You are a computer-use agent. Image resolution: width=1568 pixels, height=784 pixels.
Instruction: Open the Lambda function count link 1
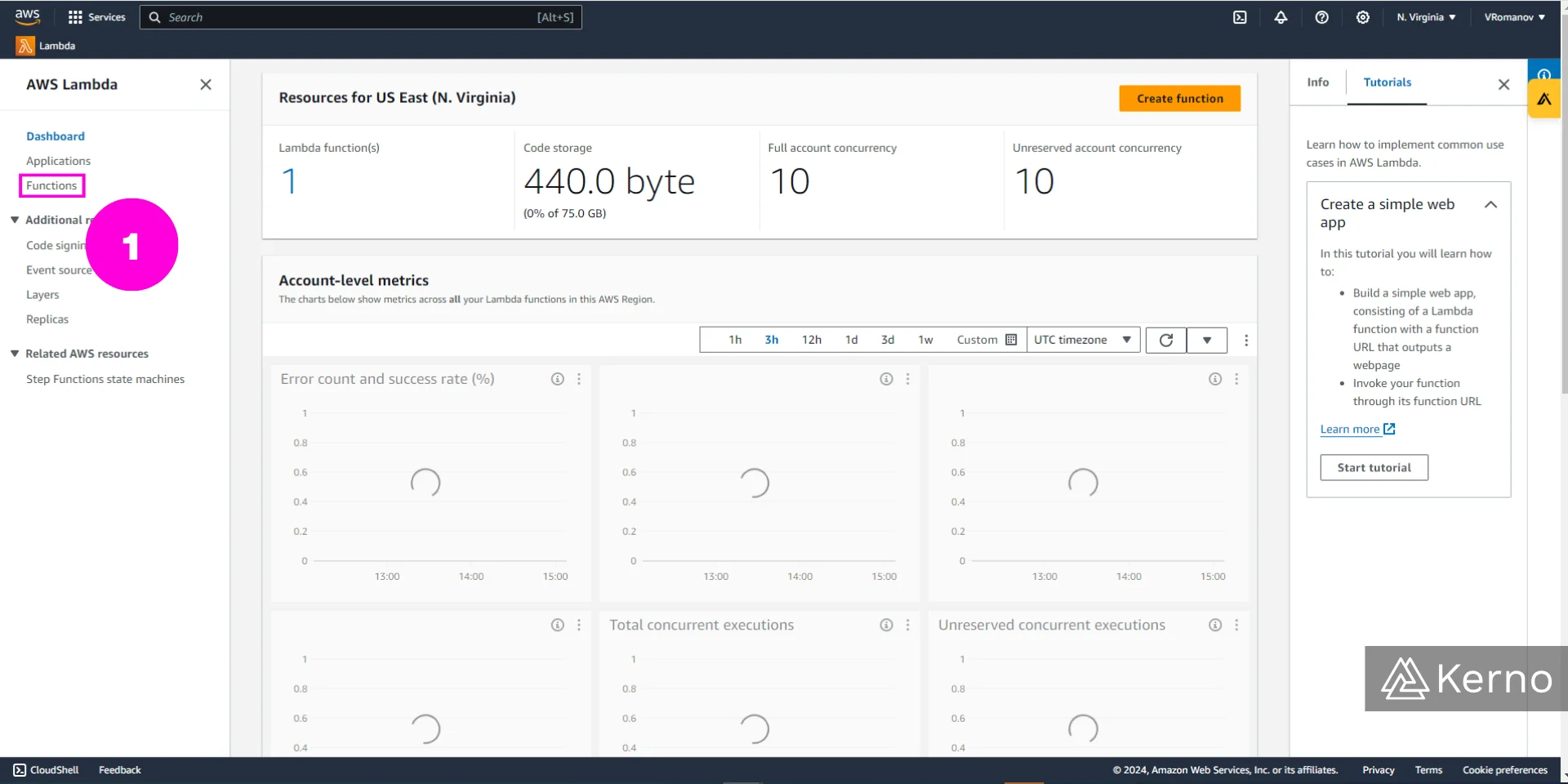click(289, 181)
